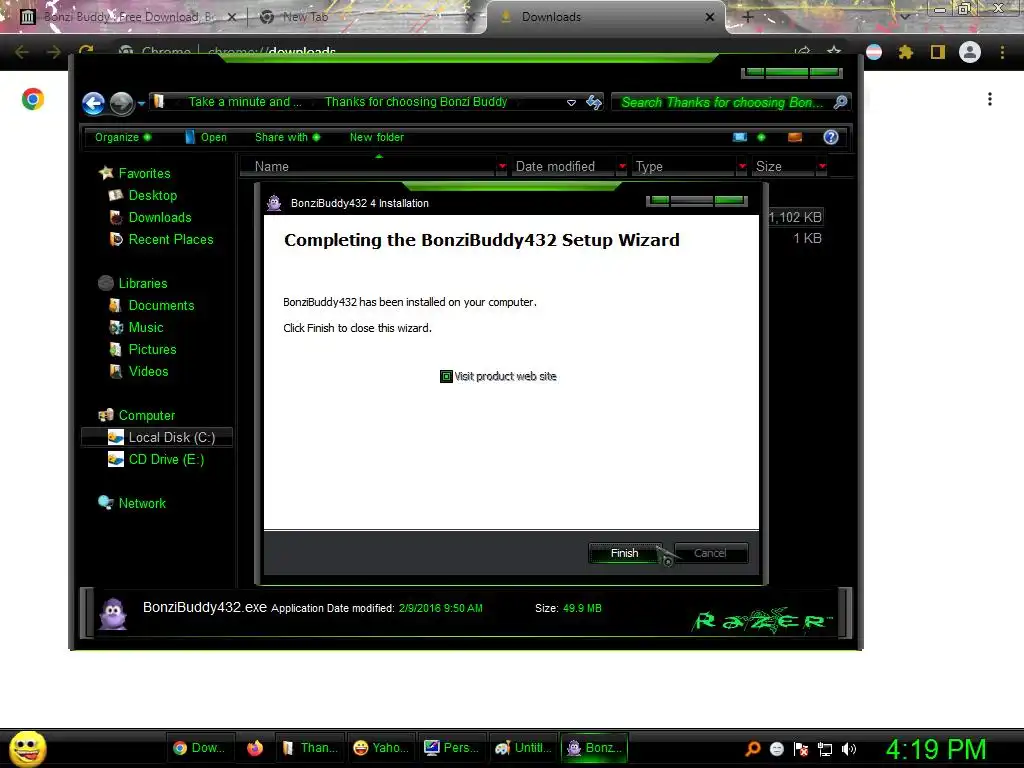The width and height of the screenshot is (1024, 768).
Task: Switch to the Yahoo taskbar window
Action: pos(381,748)
